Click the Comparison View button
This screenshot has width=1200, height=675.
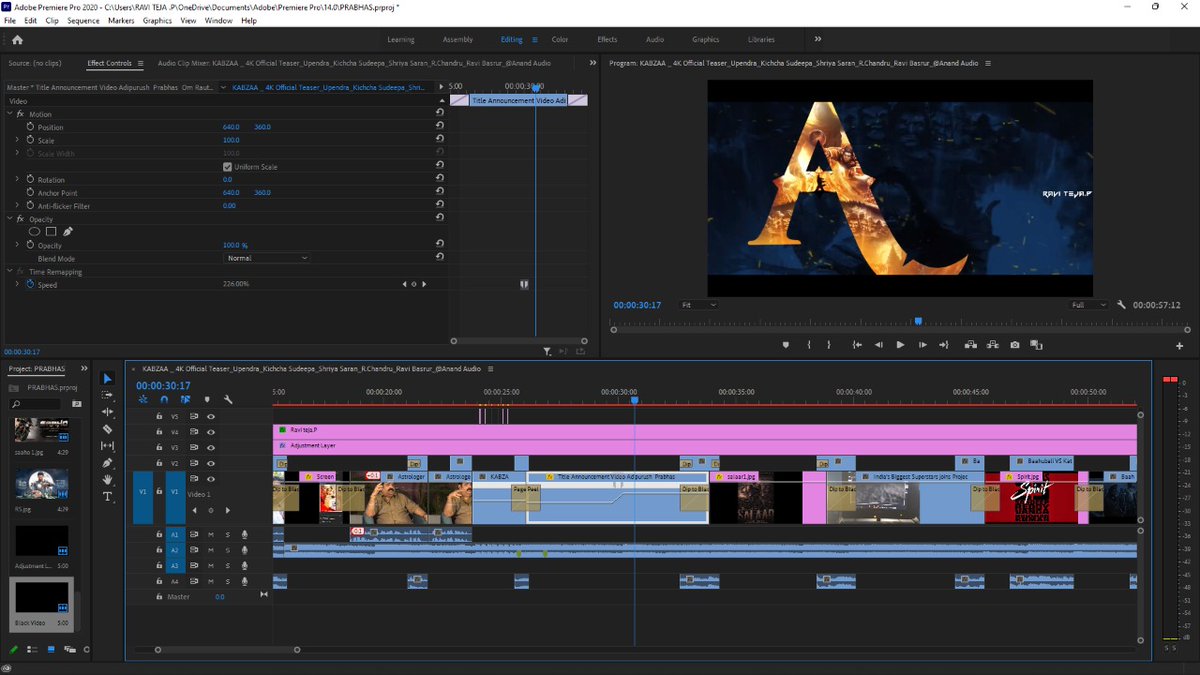point(1037,345)
